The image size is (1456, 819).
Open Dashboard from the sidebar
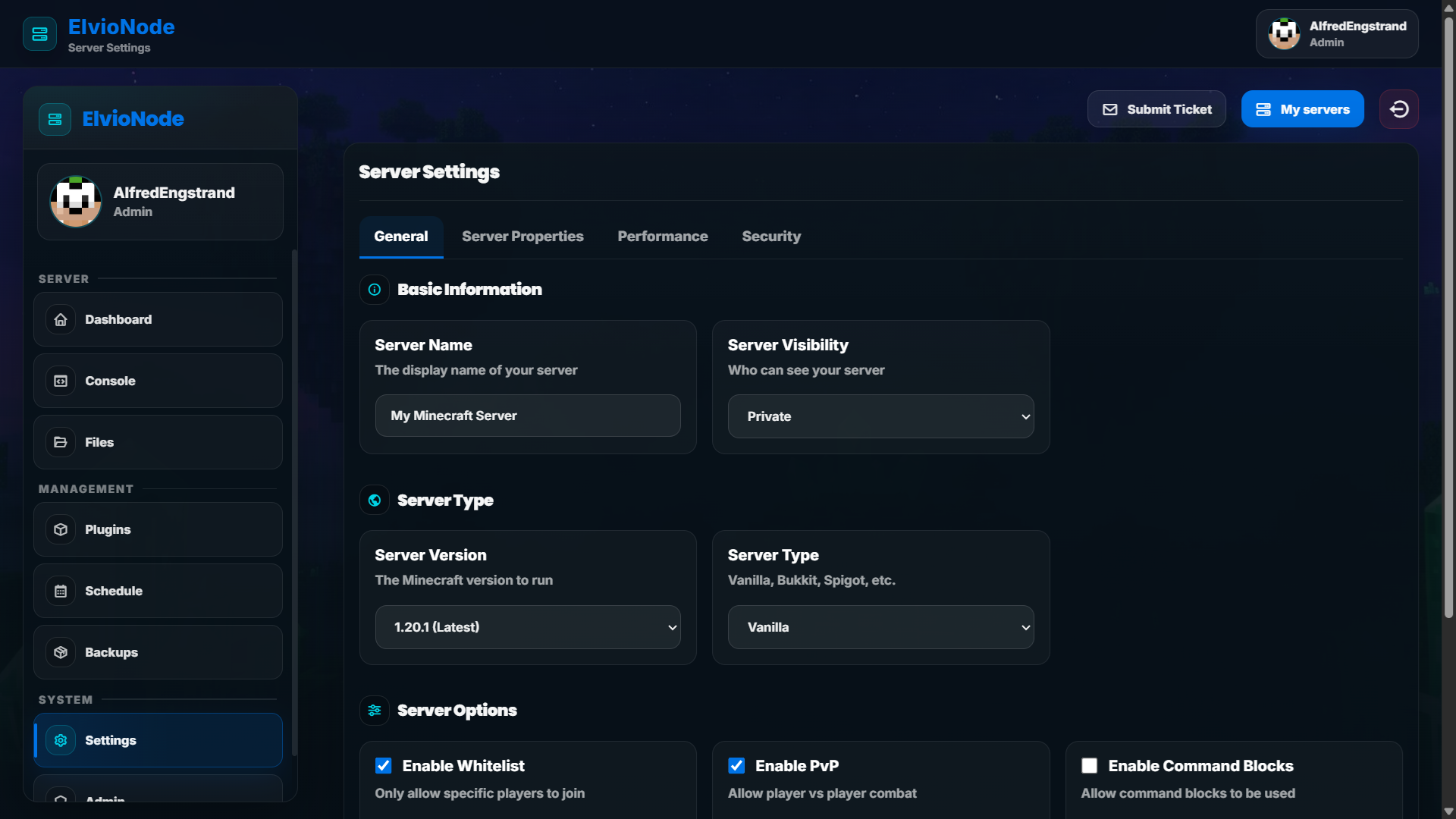coord(158,319)
